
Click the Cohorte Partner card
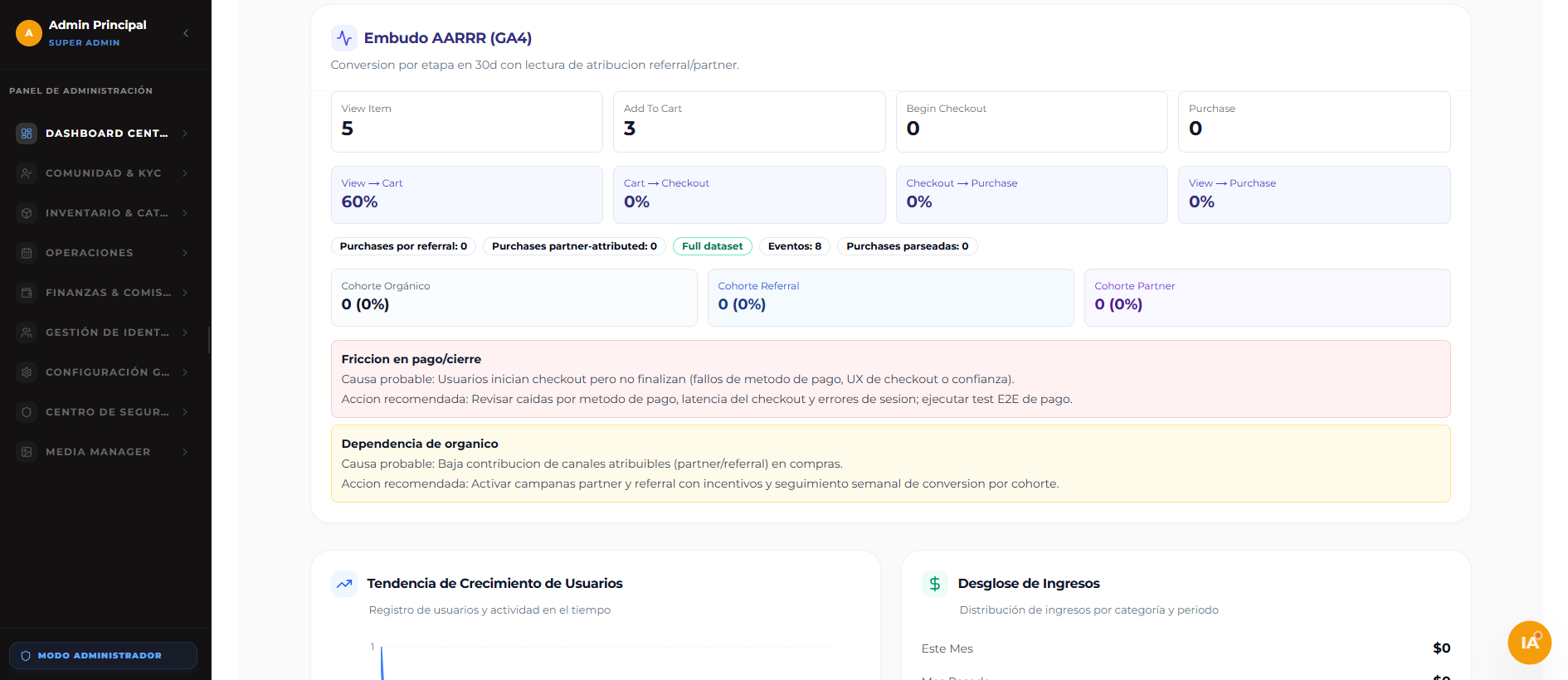pyautogui.click(x=1268, y=298)
